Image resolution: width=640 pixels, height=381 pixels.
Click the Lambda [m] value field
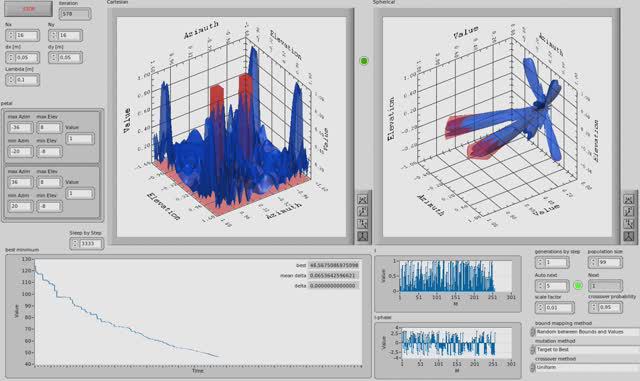point(27,80)
